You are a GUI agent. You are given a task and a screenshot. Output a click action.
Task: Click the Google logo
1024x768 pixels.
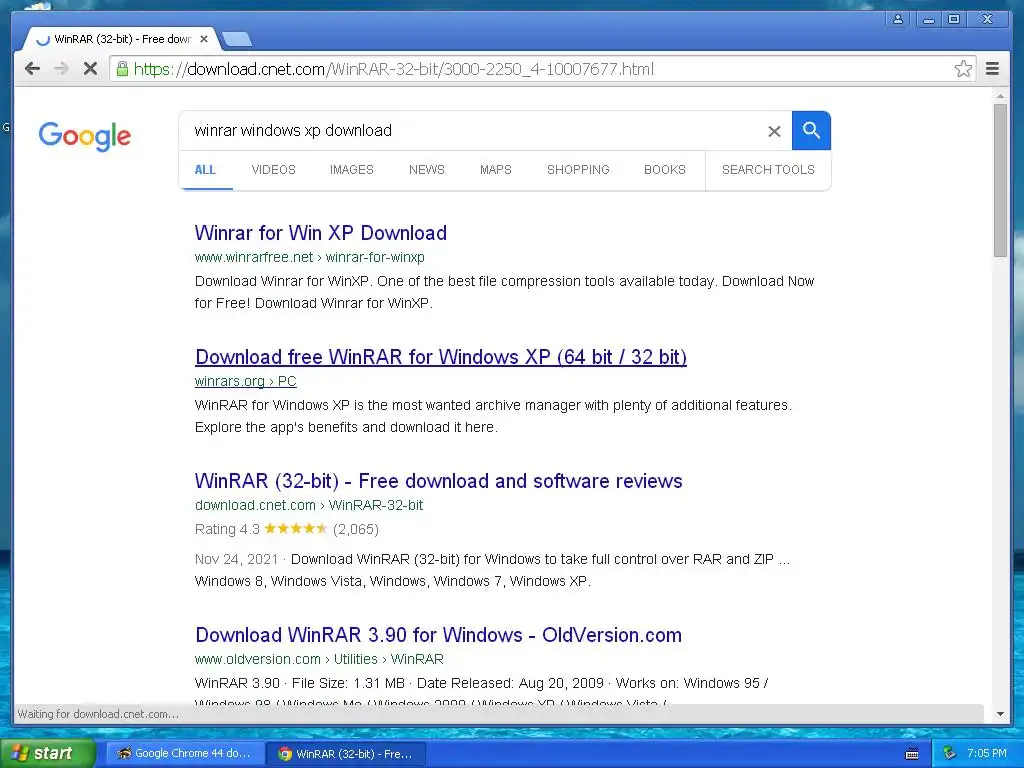(x=84, y=136)
